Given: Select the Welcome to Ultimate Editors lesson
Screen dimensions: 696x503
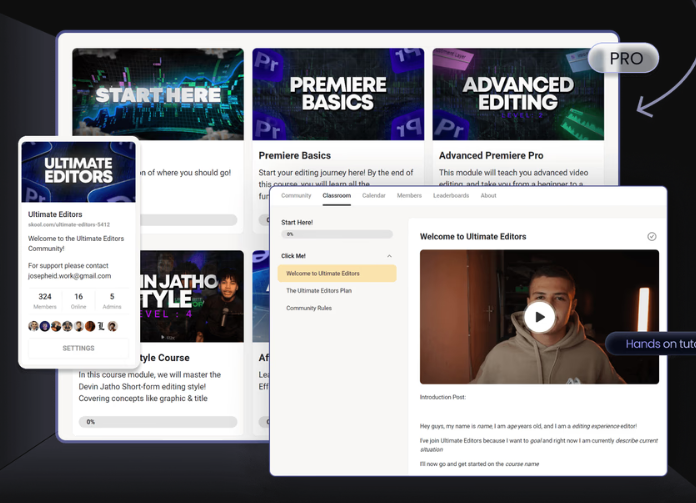Looking at the screenshot, I should click(x=337, y=273).
